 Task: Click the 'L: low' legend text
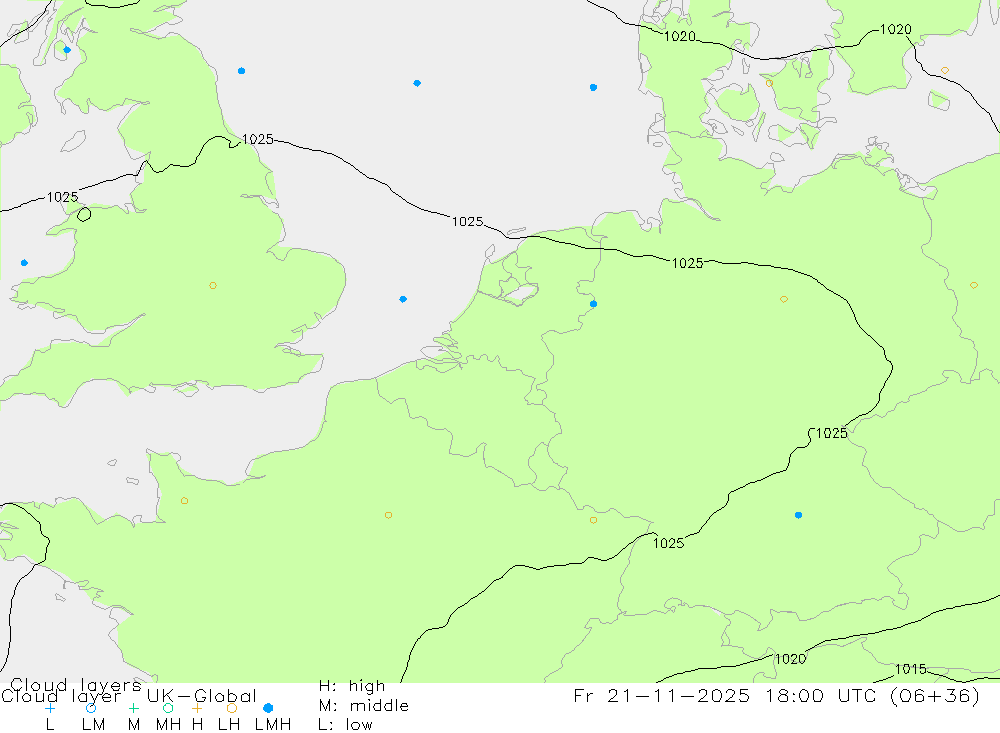[345, 725]
